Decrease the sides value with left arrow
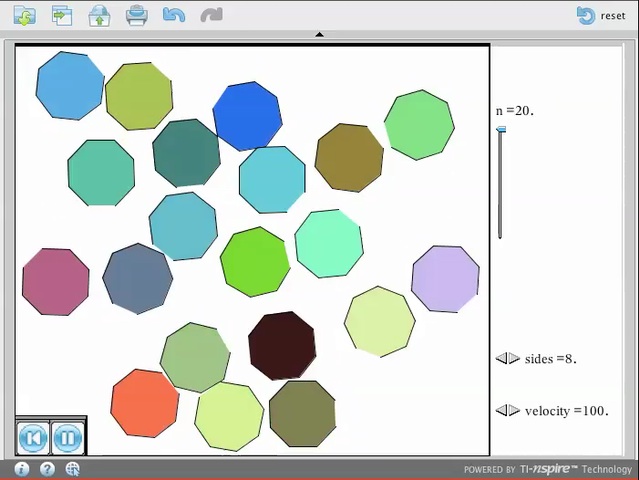Screen dimensions: 639x480 point(501,359)
